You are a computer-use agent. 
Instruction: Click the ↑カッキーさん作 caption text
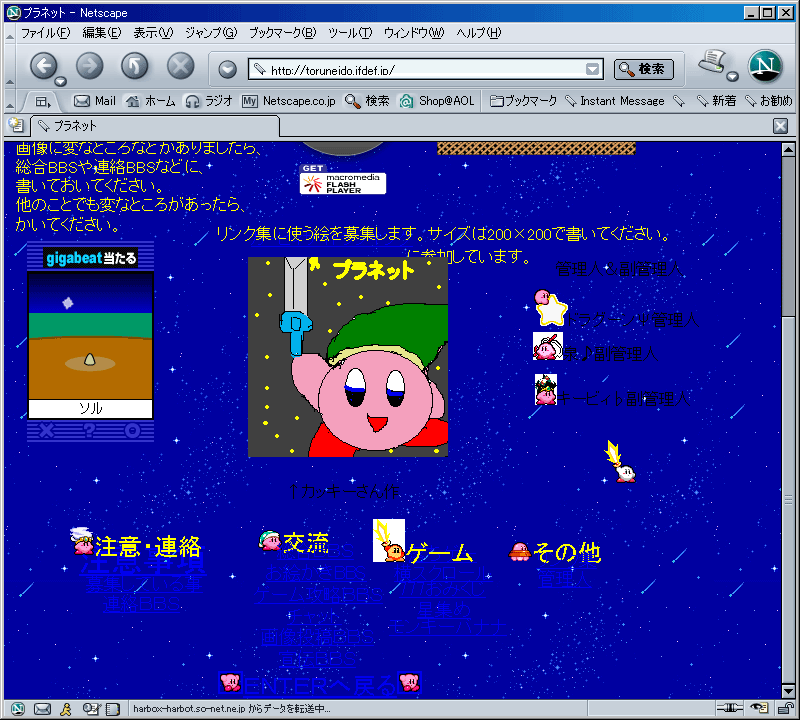pos(344,491)
